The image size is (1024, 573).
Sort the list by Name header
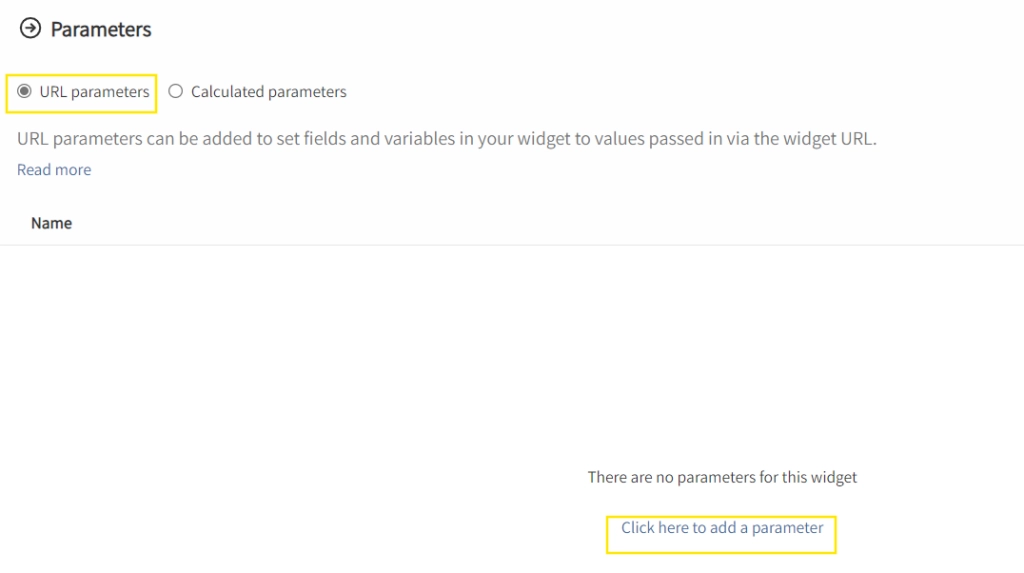pyautogui.click(x=52, y=223)
